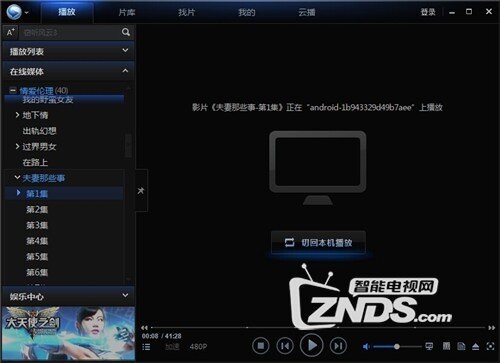Collapse the 在线媒体 panel chevron

pos(125,71)
